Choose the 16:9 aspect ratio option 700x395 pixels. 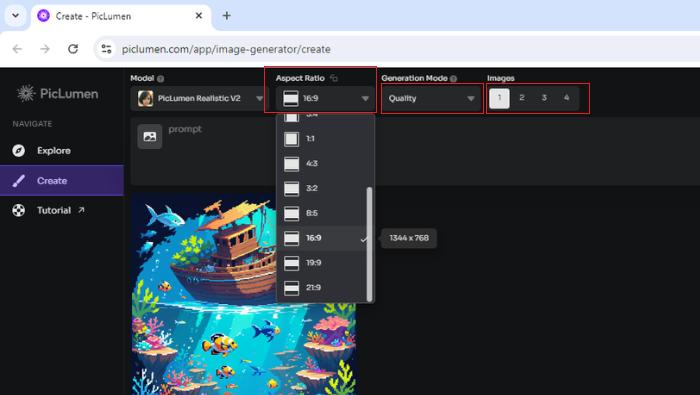click(x=322, y=238)
